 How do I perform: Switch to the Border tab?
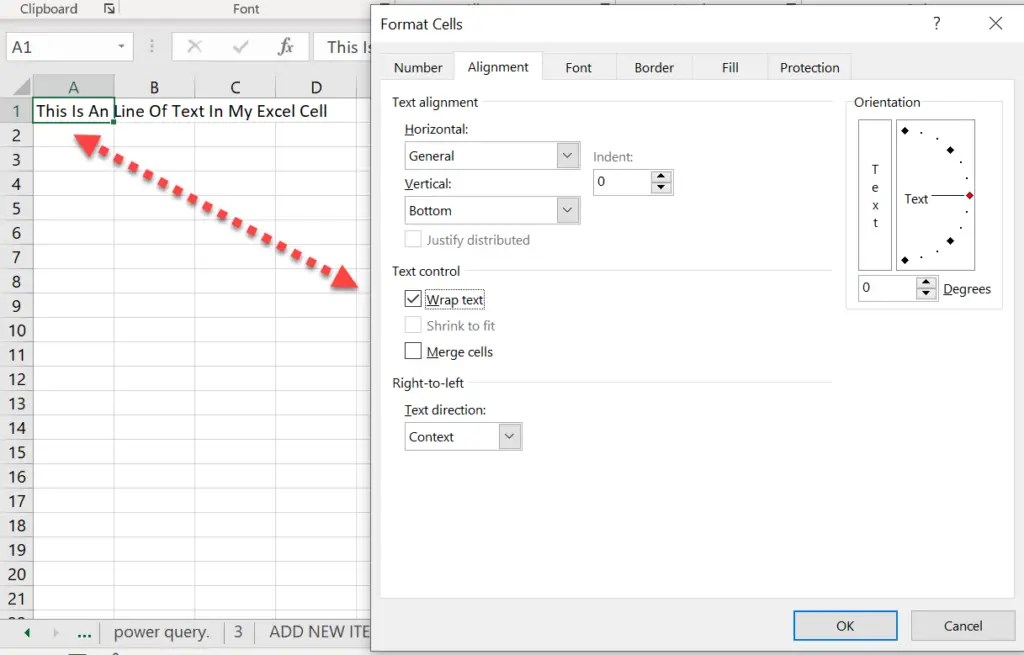(x=653, y=67)
